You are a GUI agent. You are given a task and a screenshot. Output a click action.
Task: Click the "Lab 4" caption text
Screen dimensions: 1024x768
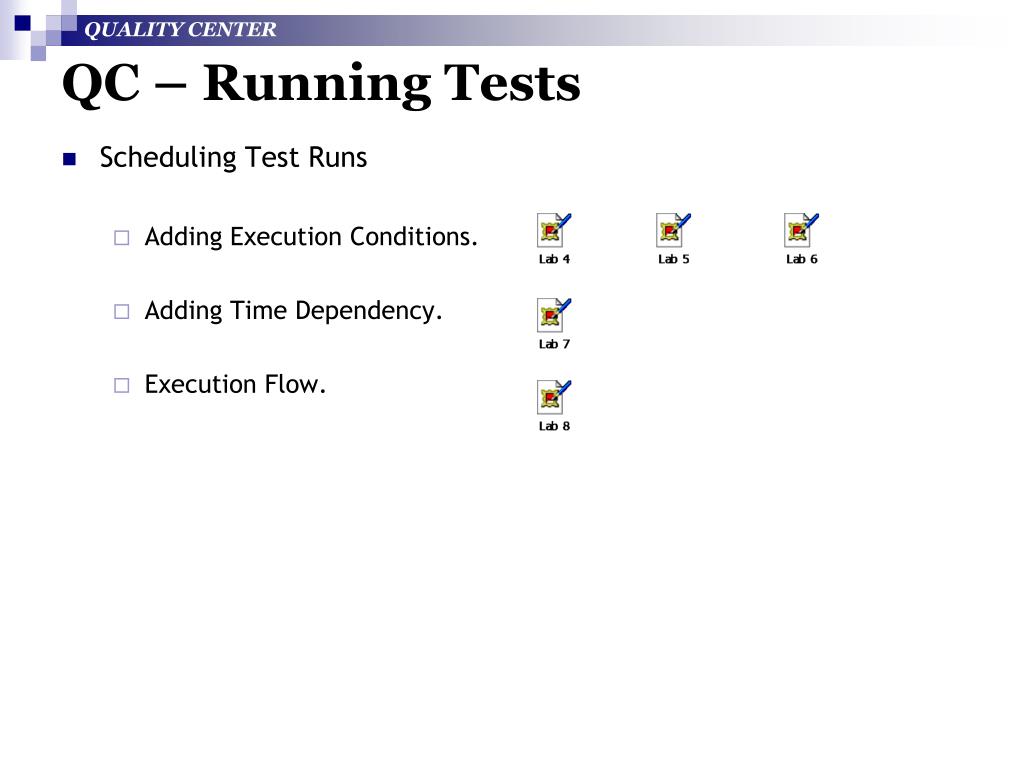tap(554, 259)
